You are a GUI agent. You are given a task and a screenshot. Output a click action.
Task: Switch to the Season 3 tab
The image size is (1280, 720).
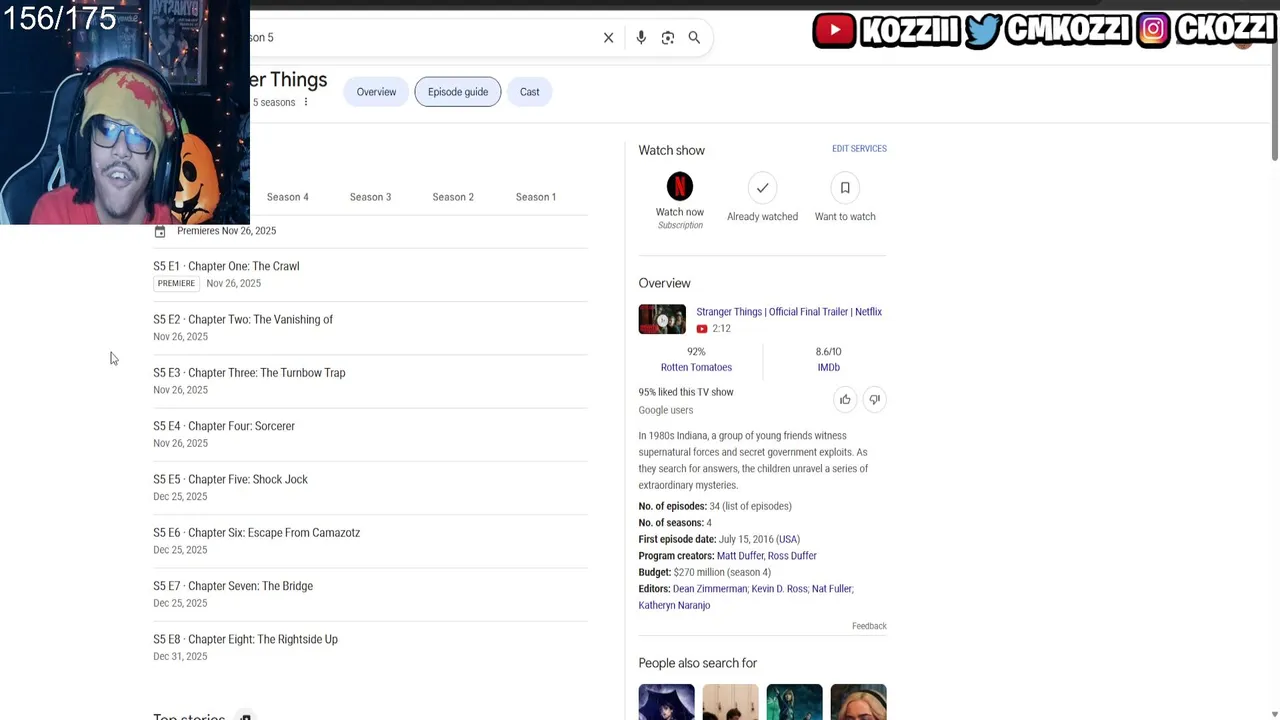tap(370, 197)
